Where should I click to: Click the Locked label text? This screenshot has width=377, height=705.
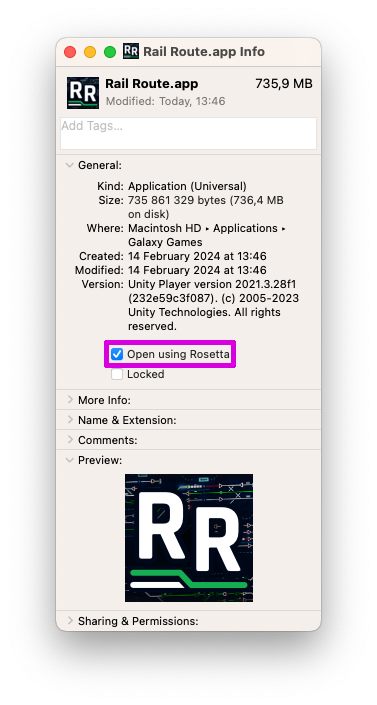pos(145,374)
